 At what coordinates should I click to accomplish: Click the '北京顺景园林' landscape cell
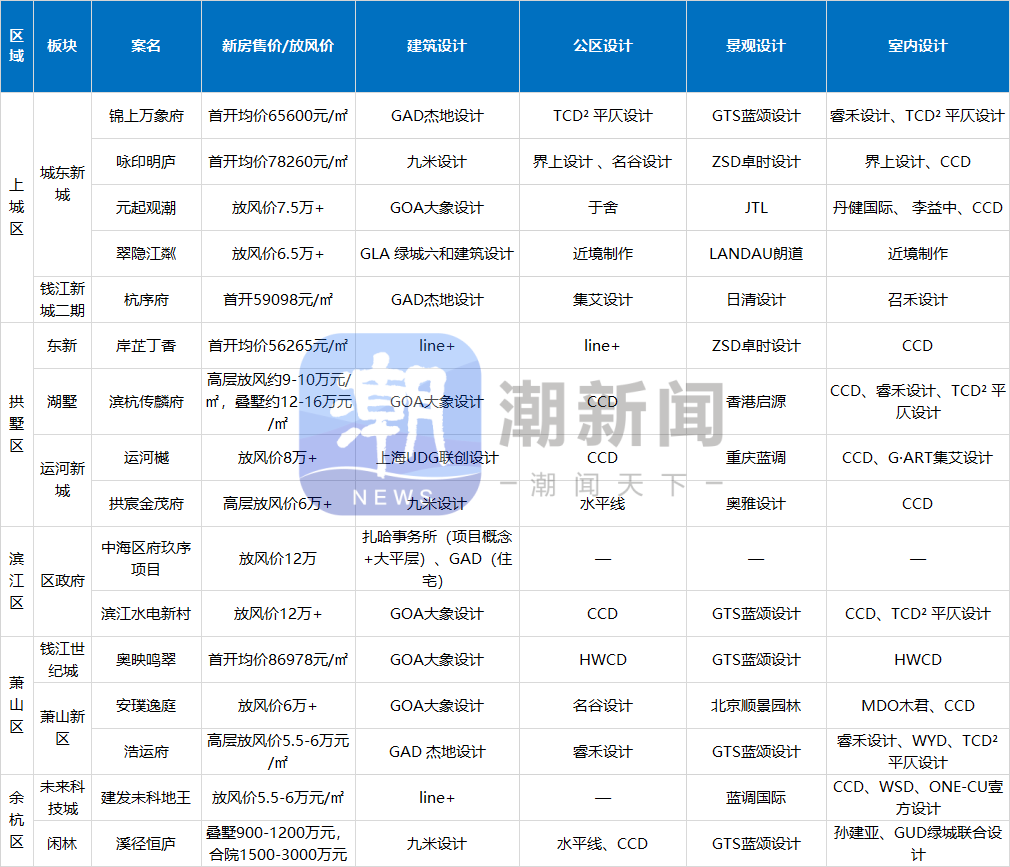tap(756, 706)
